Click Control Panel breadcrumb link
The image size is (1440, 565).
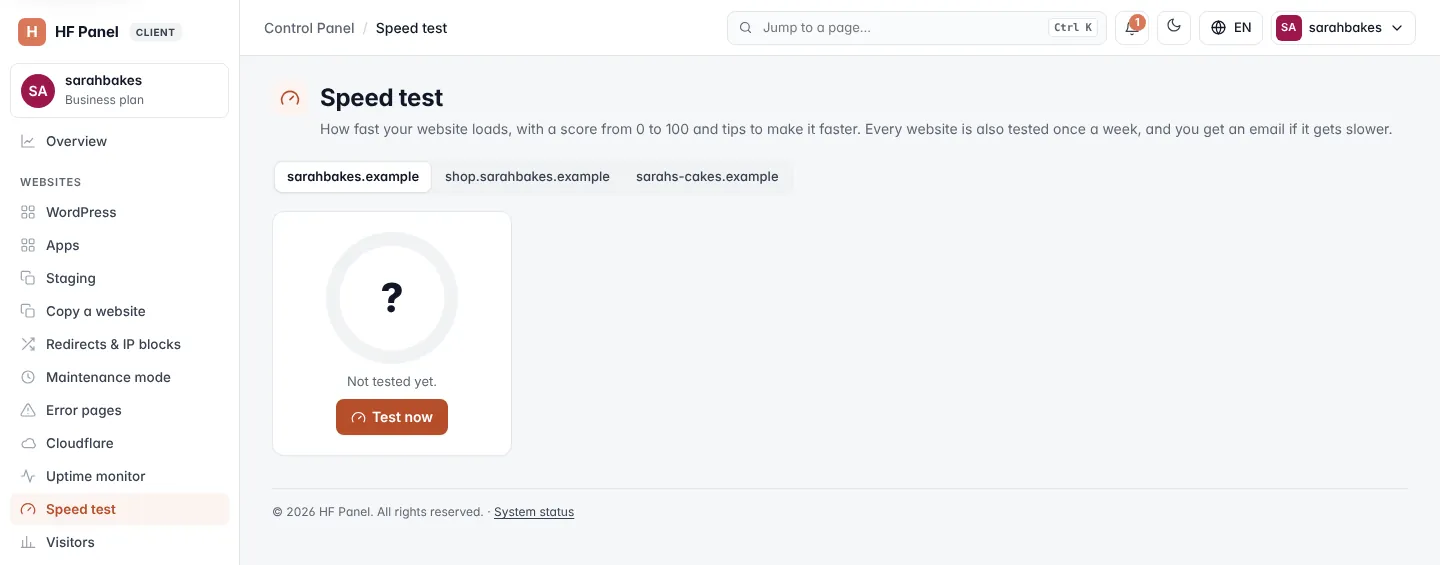[309, 28]
